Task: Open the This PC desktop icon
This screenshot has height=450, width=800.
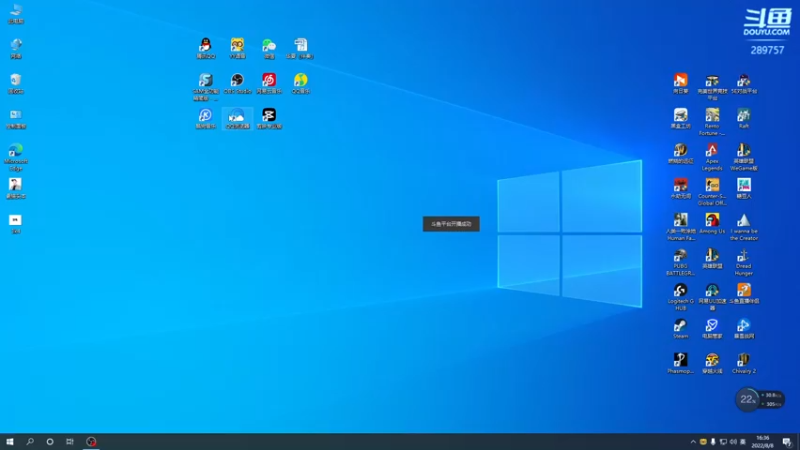Action: 15,14
